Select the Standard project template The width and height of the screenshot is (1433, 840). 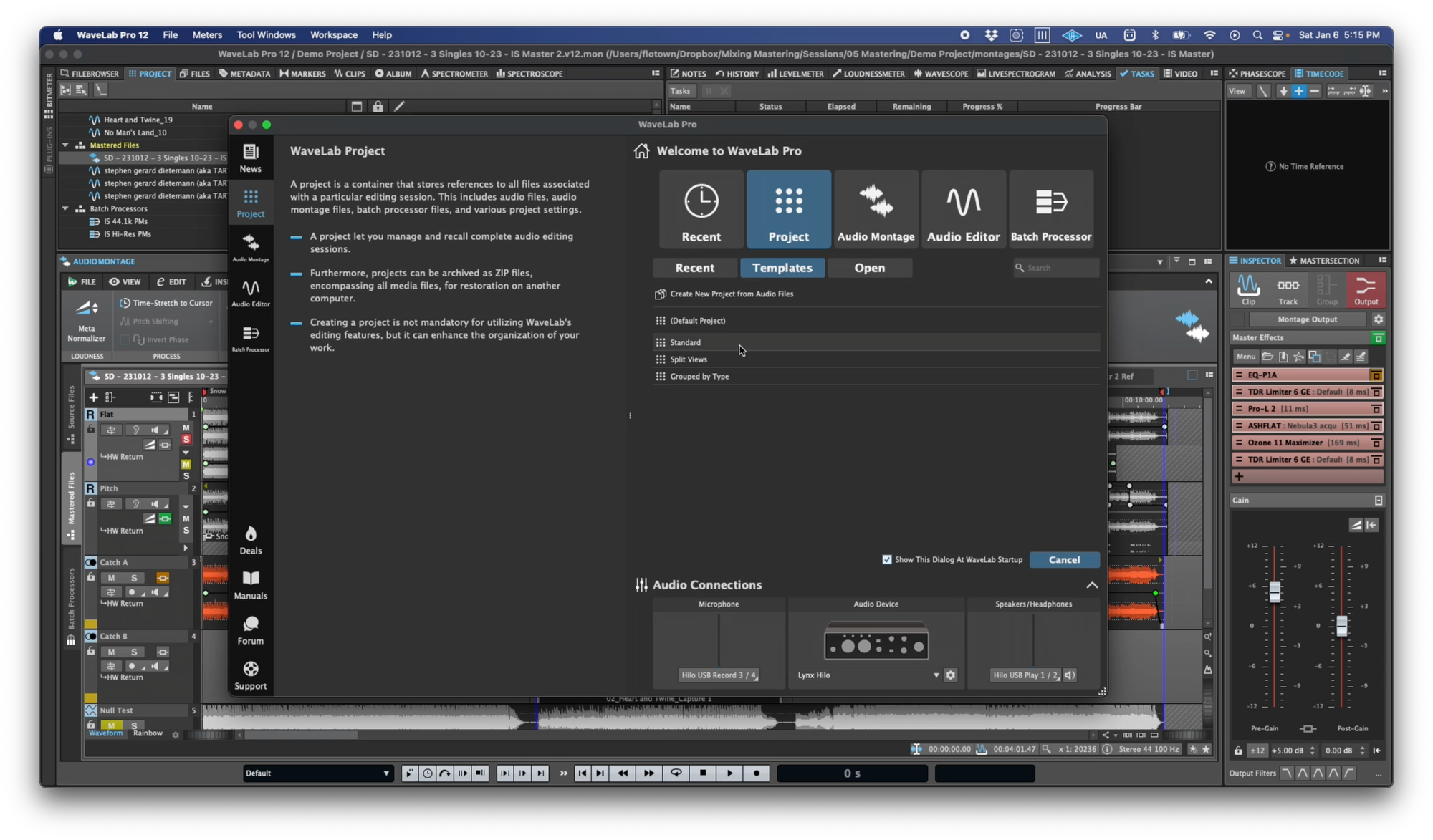coord(686,342)
